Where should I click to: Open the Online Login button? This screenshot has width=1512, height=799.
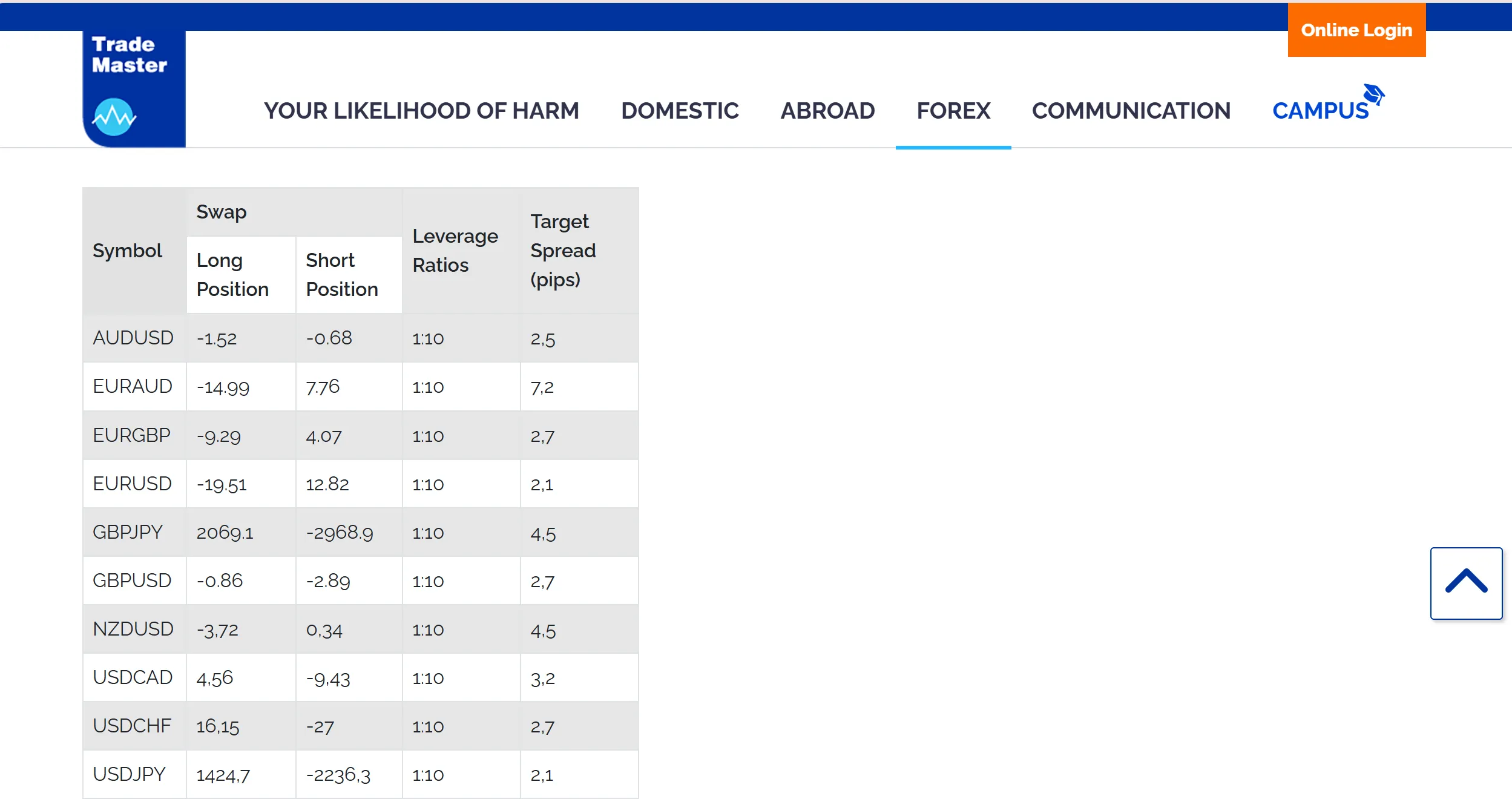pos(1356,30)
